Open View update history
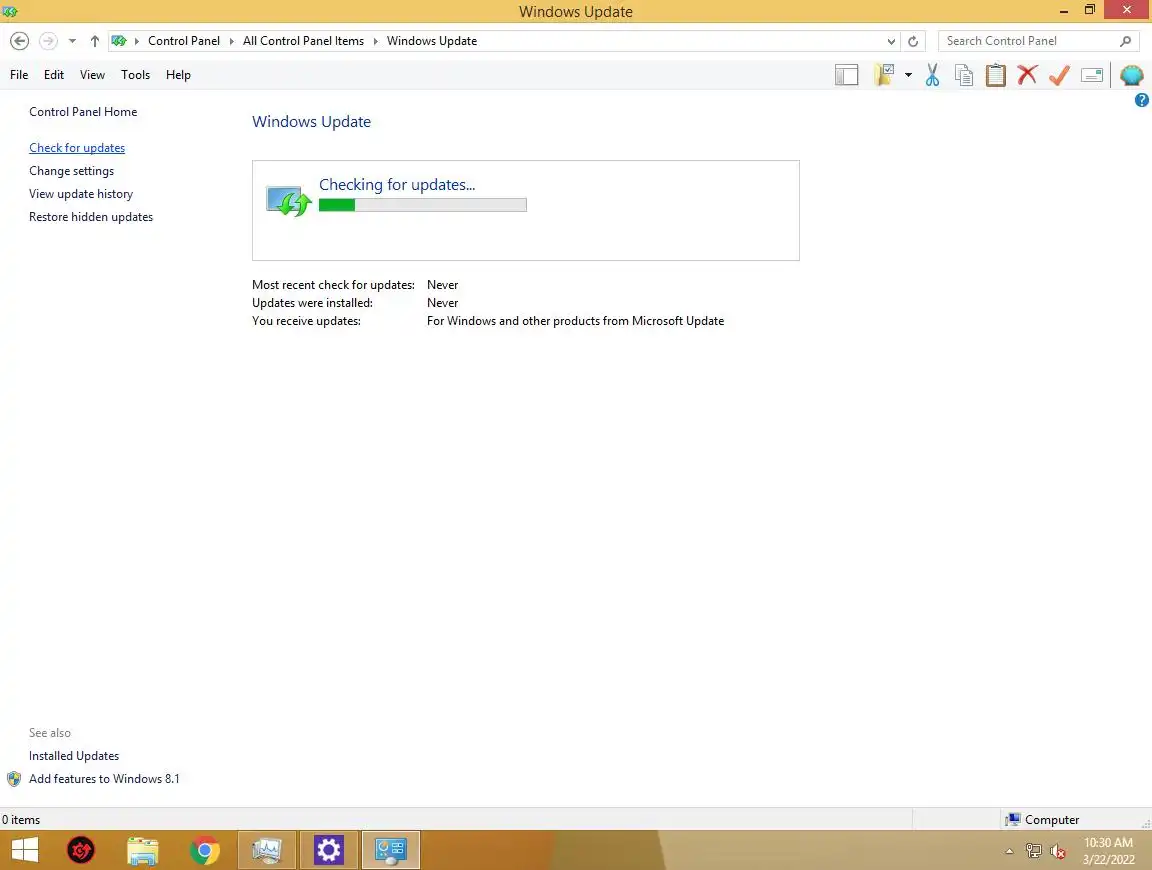 [x=81, y=194]
